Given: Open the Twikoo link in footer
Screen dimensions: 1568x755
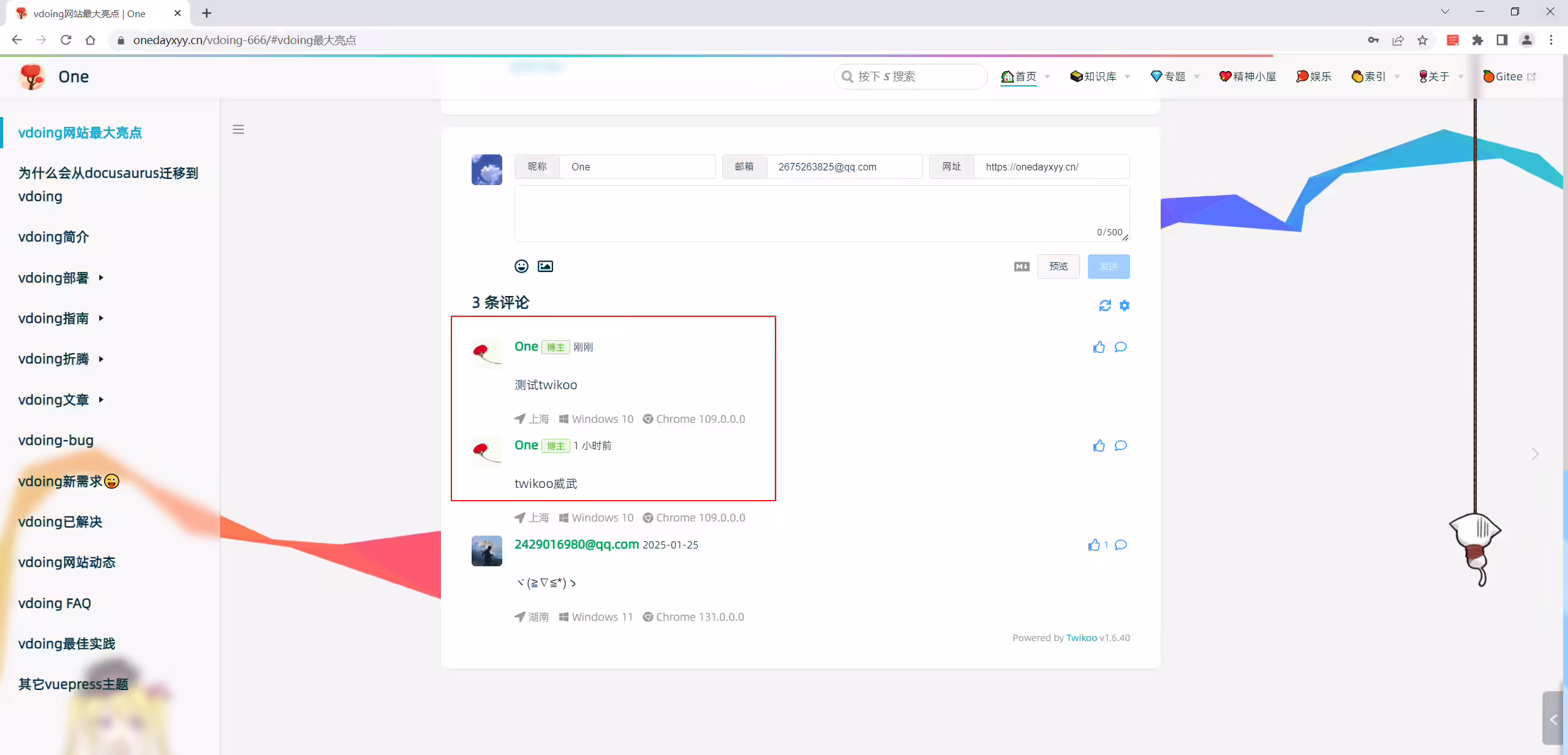Looking at the screenshot, I should 1082,637.
